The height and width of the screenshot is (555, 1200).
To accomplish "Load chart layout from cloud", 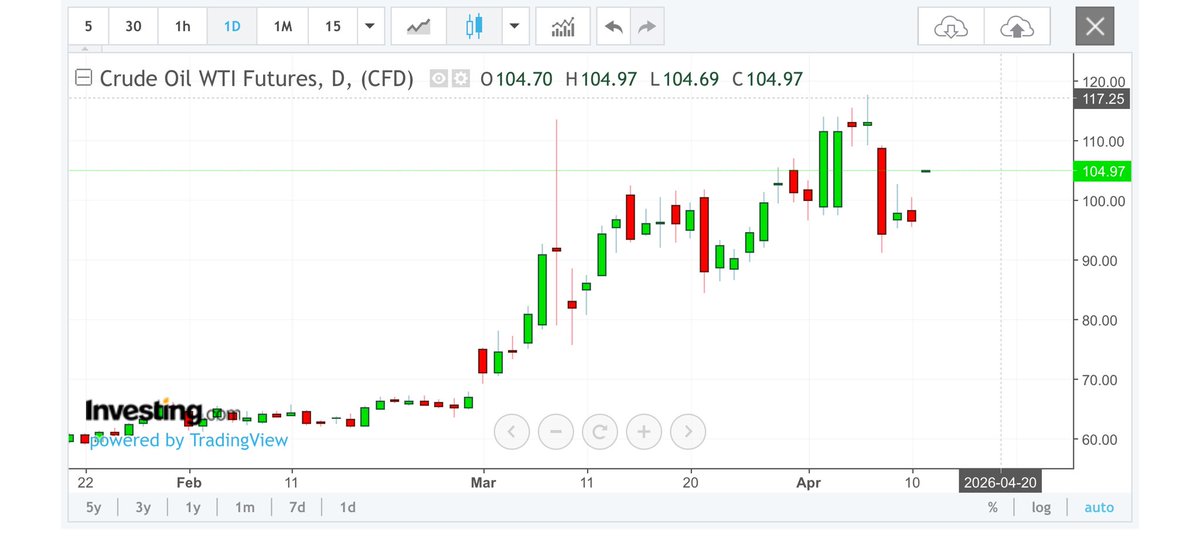I will click(x=950, y=27).
